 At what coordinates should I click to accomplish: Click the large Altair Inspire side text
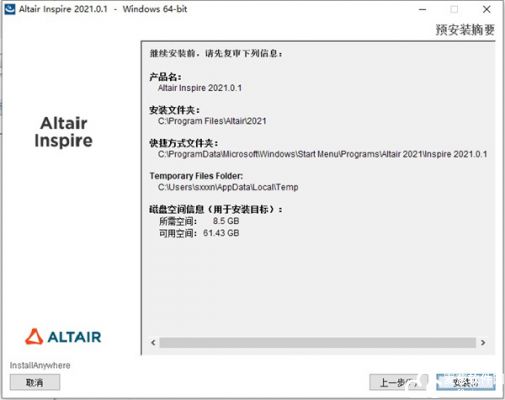point(63,132)
